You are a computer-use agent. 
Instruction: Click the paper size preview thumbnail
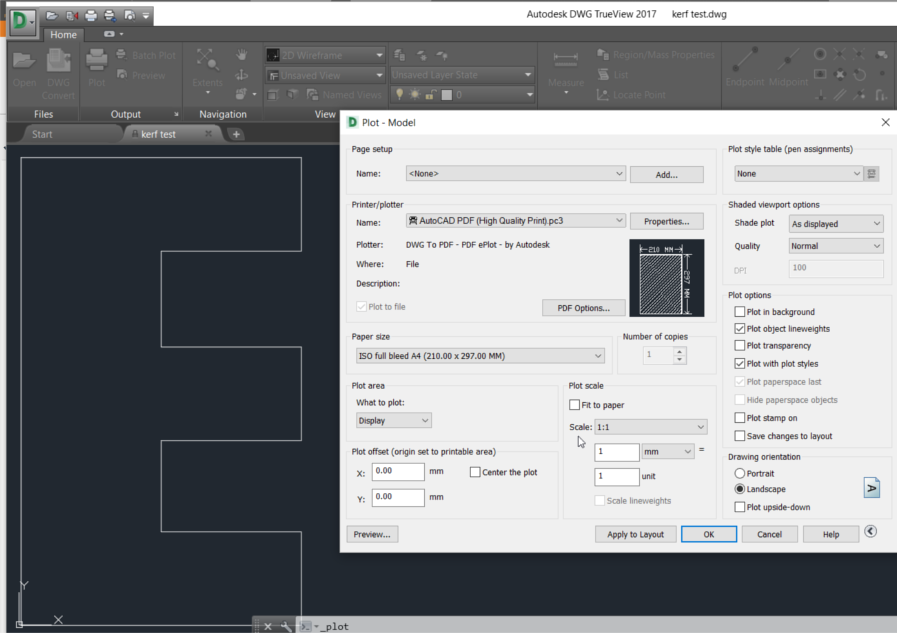pos(666,278)
